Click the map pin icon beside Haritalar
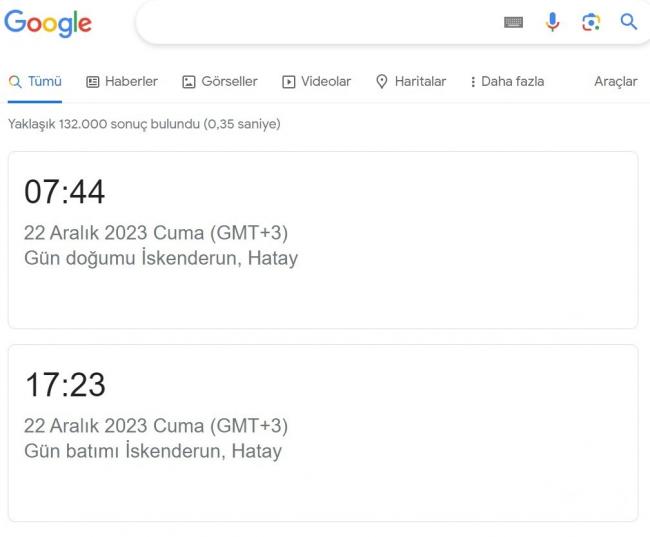The width and height of the screenshot is (650, 537). click(381, 82)
